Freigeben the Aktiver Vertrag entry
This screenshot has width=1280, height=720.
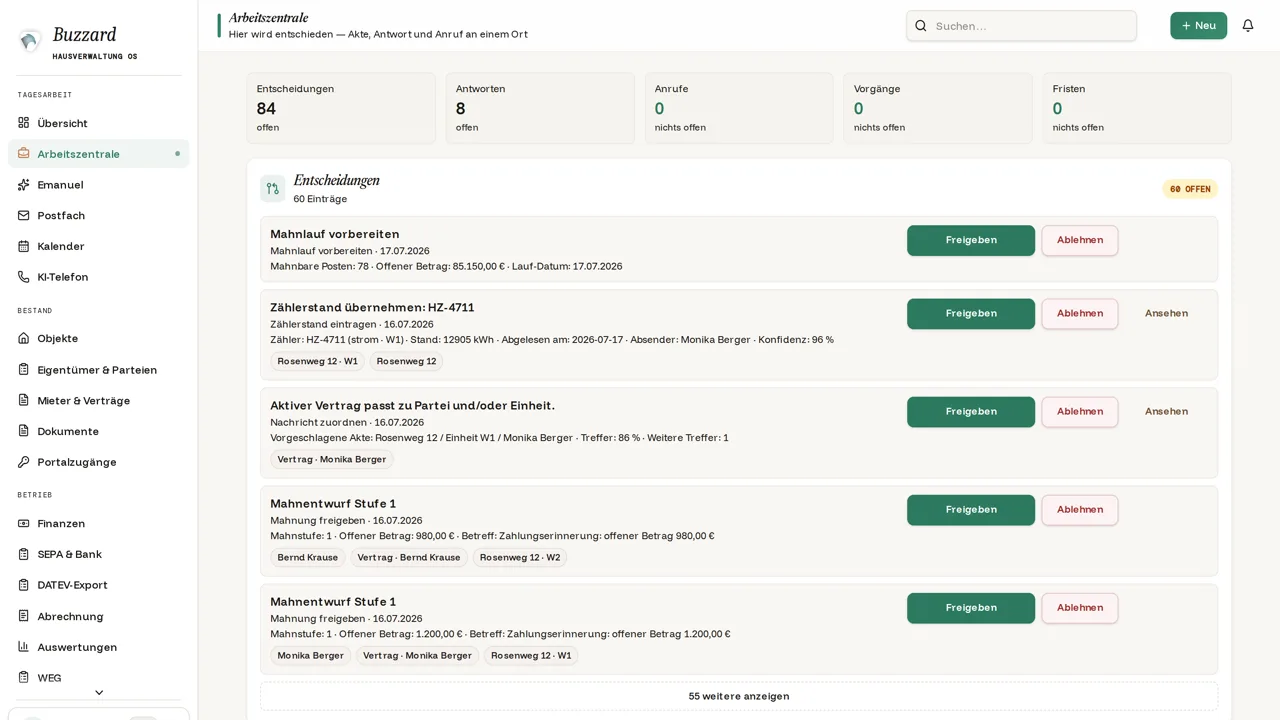click(x=971, y=412)
